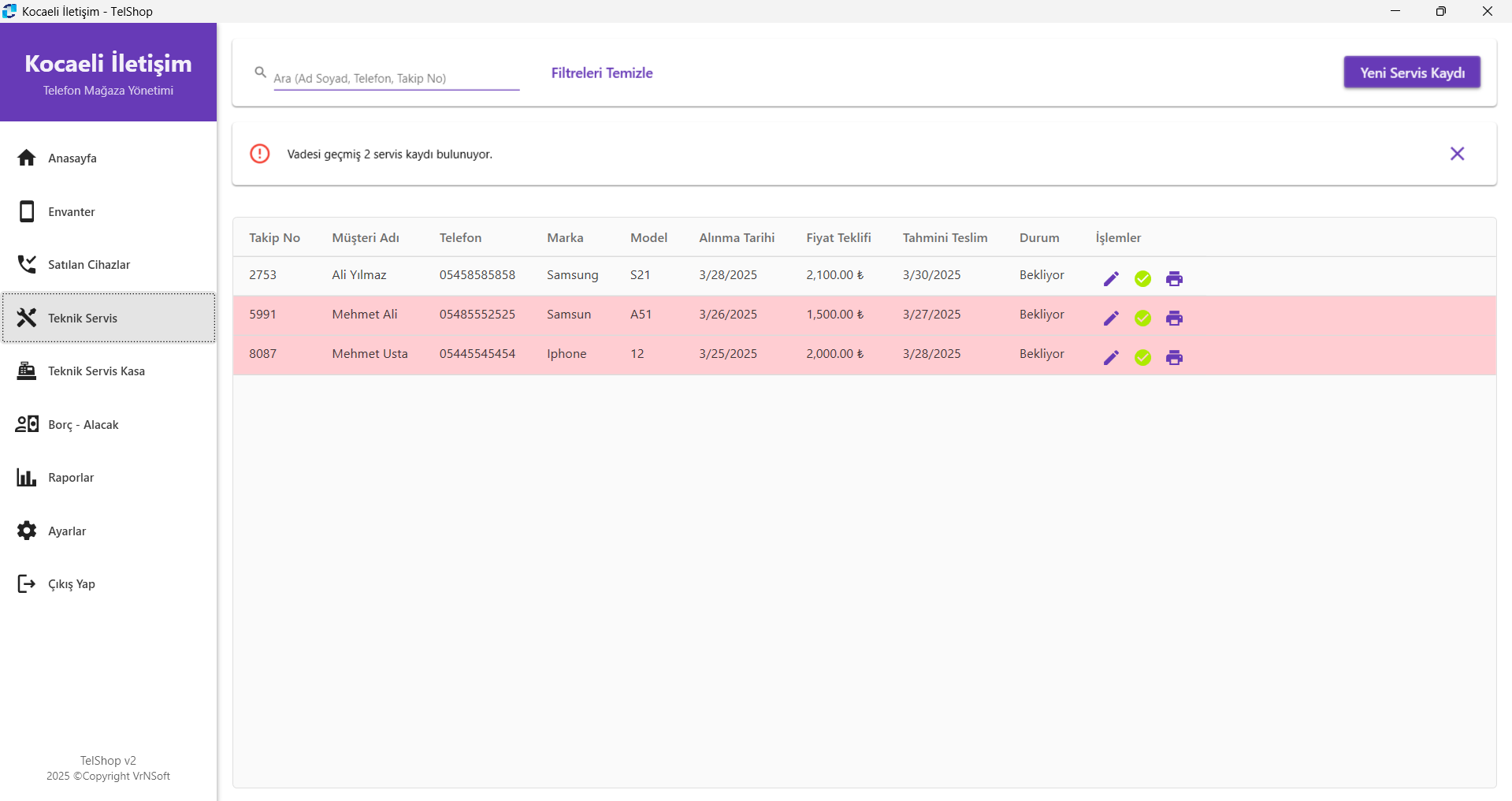This screenshot has height=801, width=1512.
Task: Edit the Iphone 12 service record
Action: [1111, 358]
